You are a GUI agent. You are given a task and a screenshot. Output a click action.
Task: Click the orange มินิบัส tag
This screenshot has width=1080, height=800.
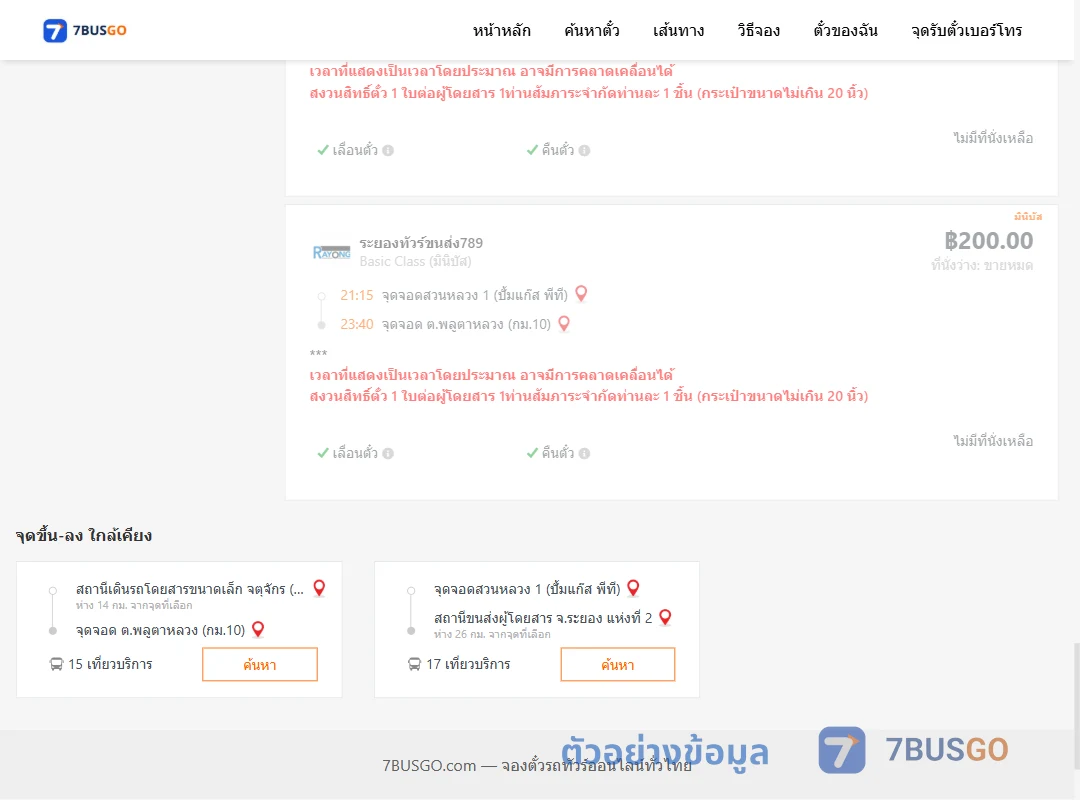tap(1028, 216)
